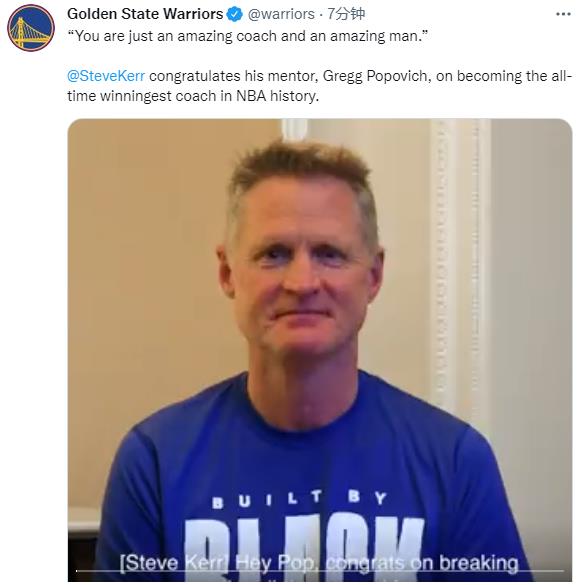Click the video progress bar track

pyautogui.click(x=320, y=570)
